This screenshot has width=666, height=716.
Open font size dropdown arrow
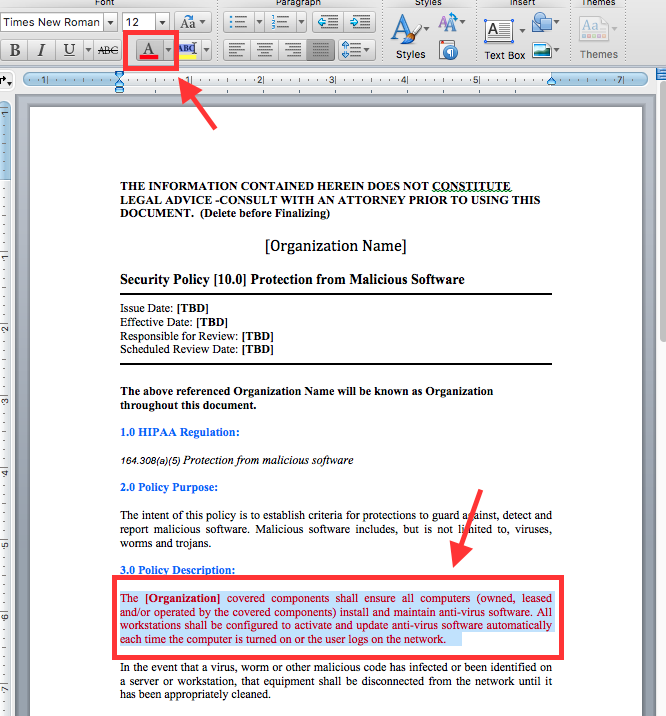click(162, 22)
